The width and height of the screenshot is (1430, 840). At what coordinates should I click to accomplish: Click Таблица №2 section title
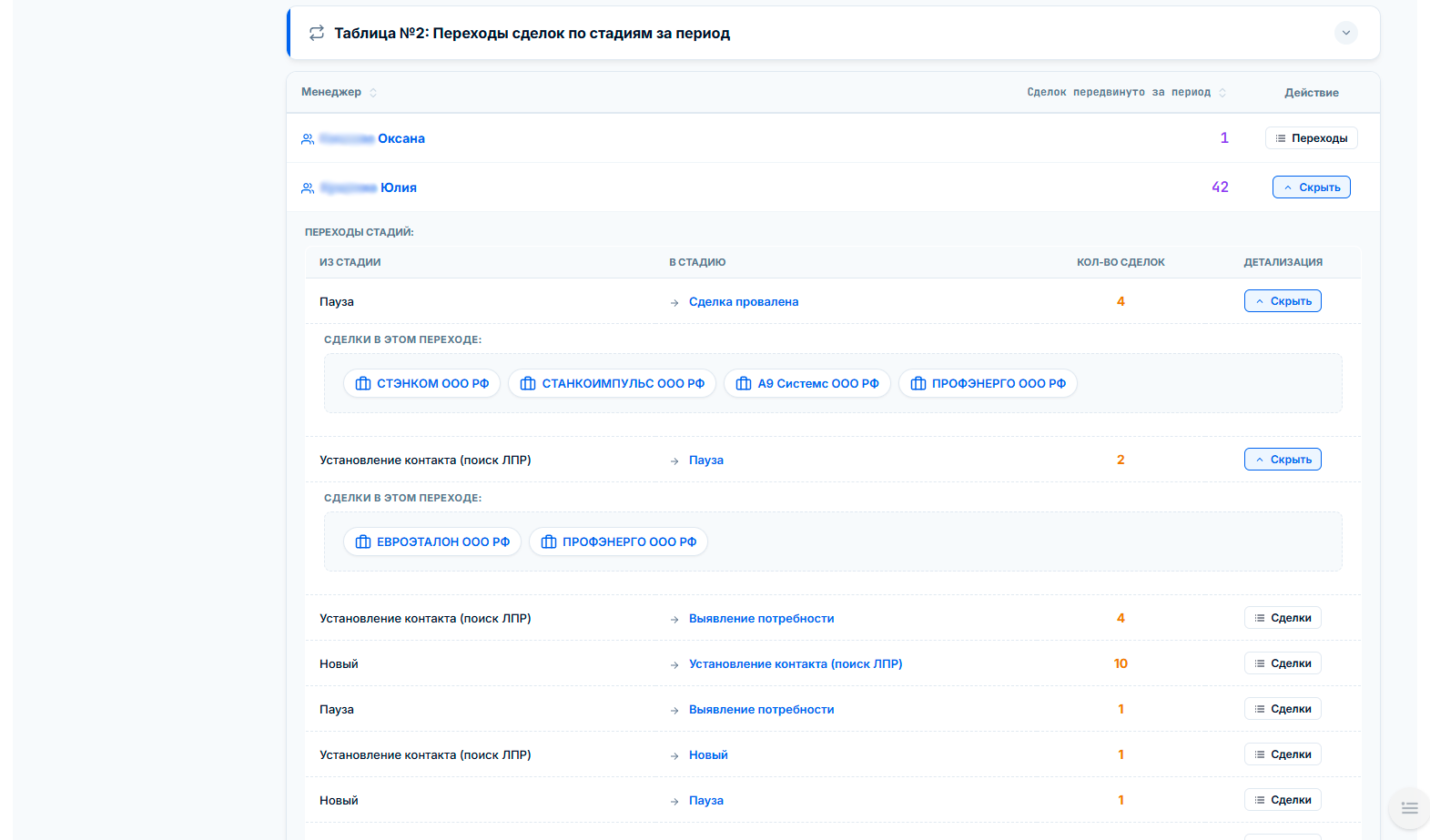532,33
